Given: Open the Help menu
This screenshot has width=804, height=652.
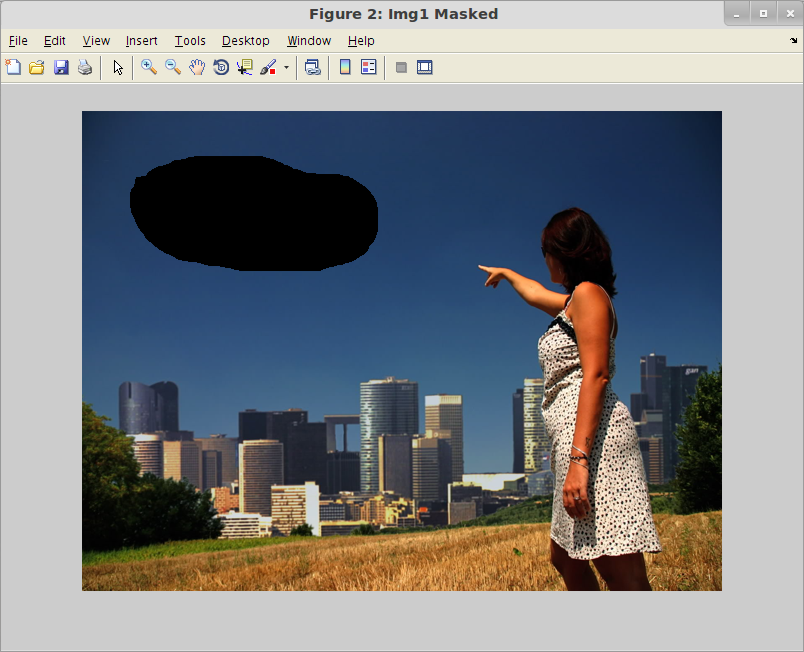Looking at the screenshot, I should point(361,40).
